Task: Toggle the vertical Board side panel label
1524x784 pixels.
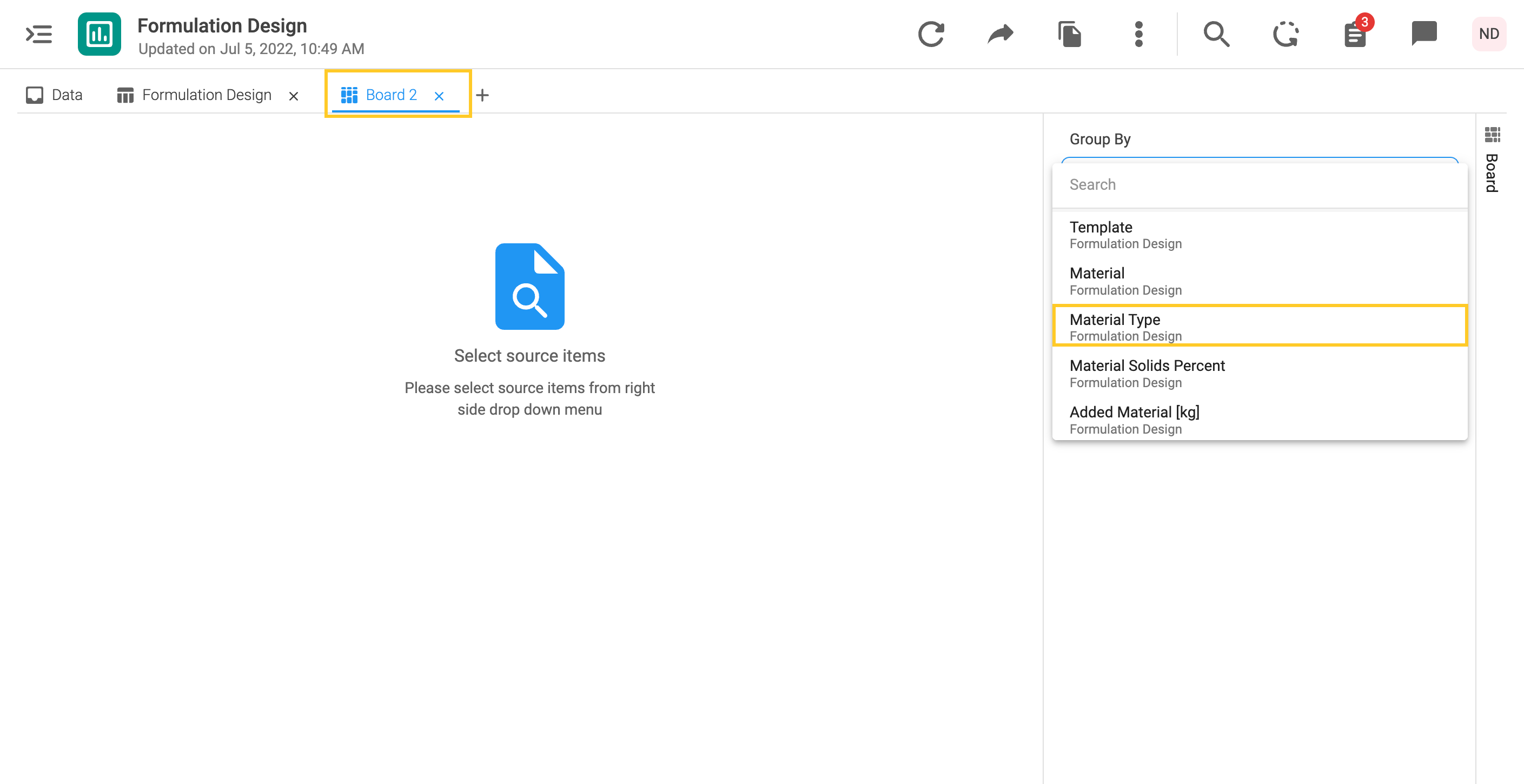Action: pos(1492,173)
